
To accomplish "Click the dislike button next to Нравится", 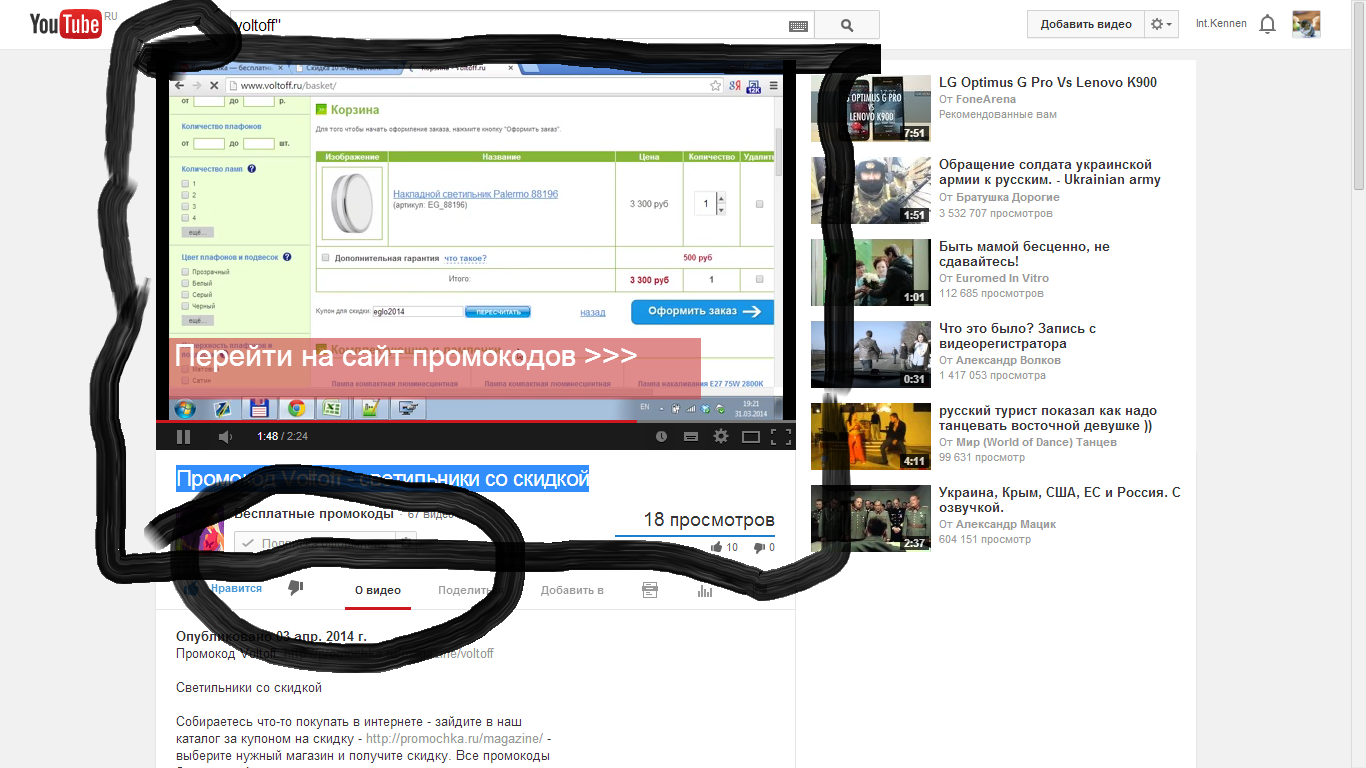I will tap(295, 588).
